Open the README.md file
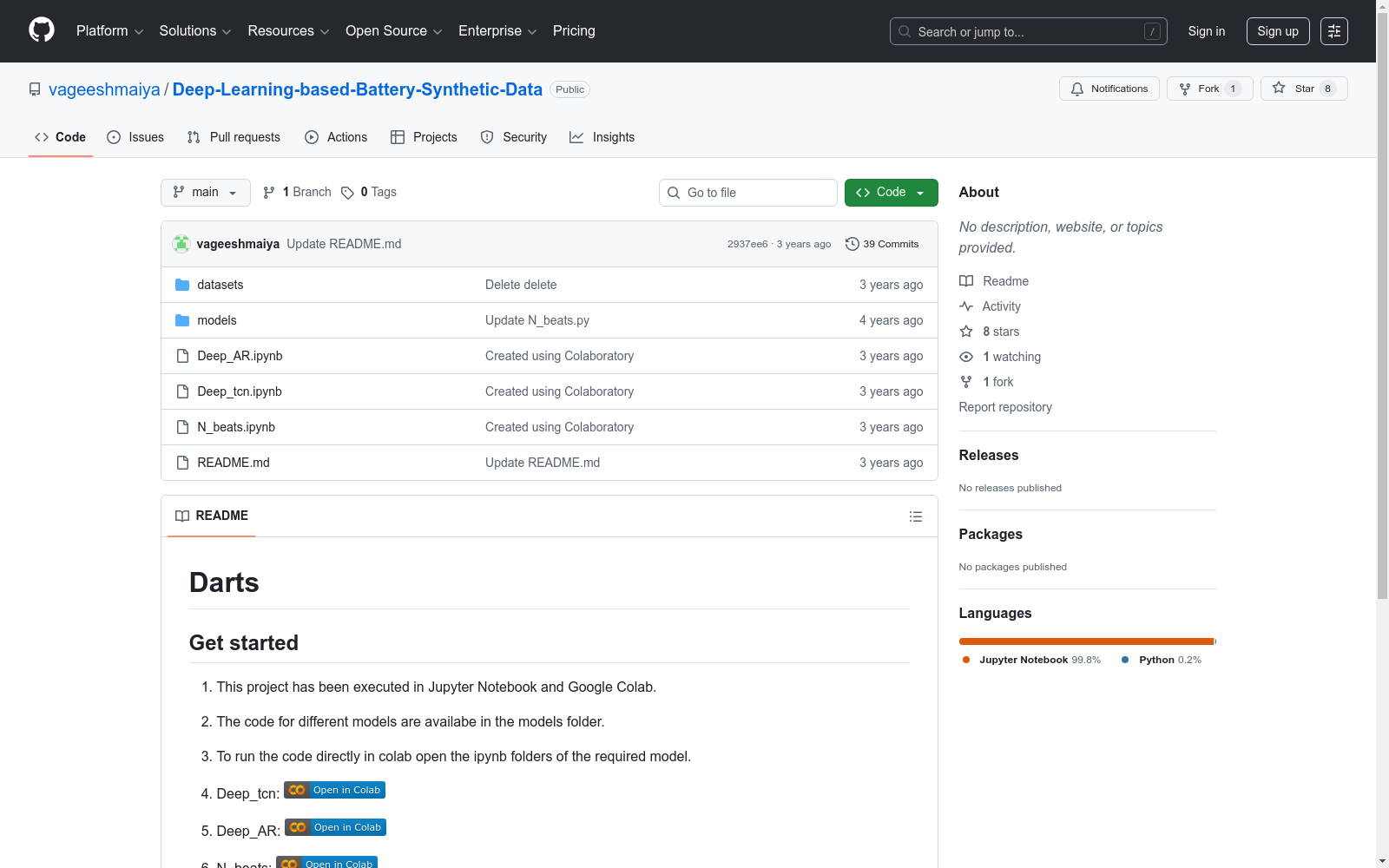This screenshot has width=1389, height=868. (x=234, y=463)
